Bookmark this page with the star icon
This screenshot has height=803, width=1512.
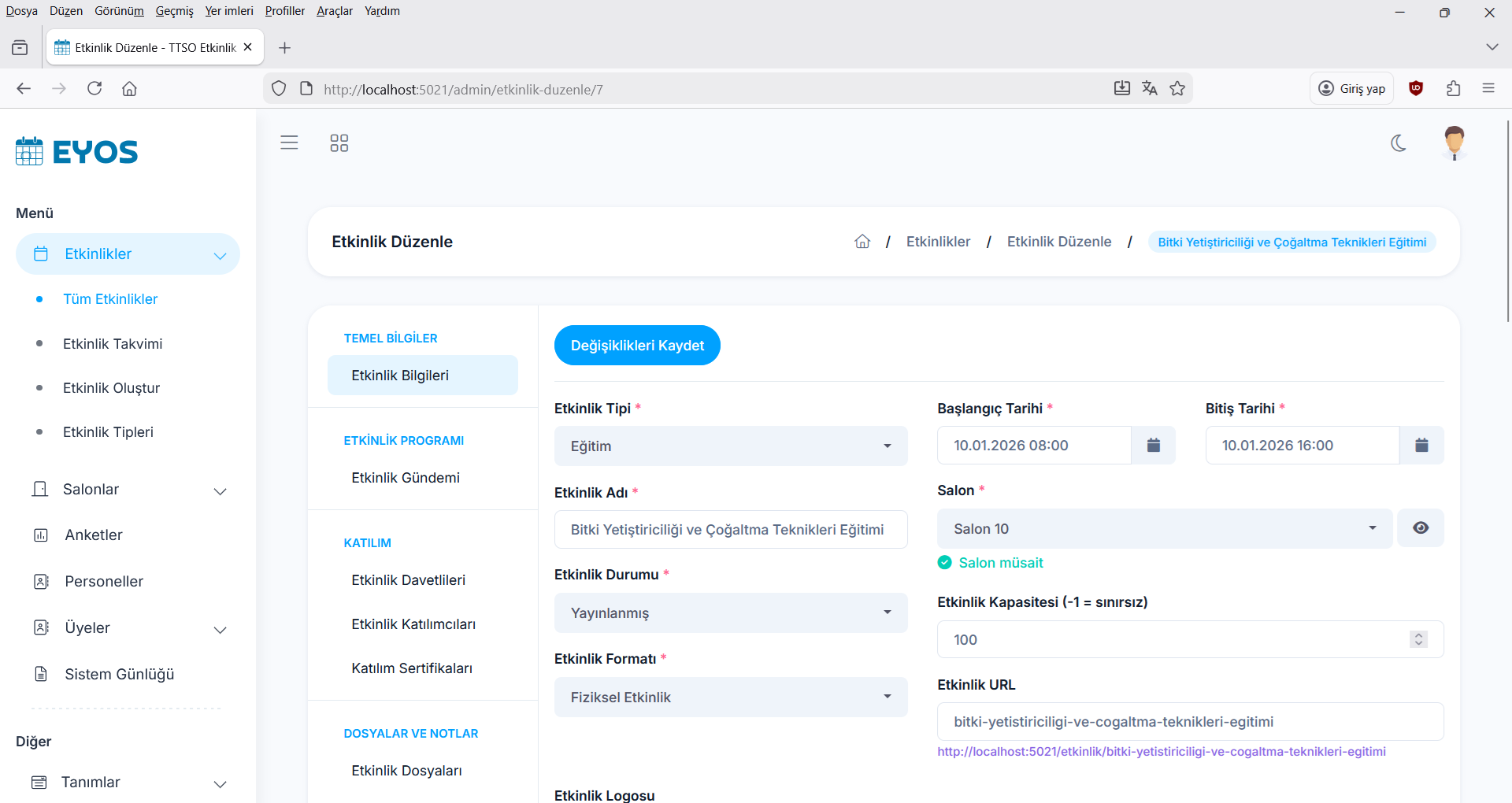(x=1177, y=89)
